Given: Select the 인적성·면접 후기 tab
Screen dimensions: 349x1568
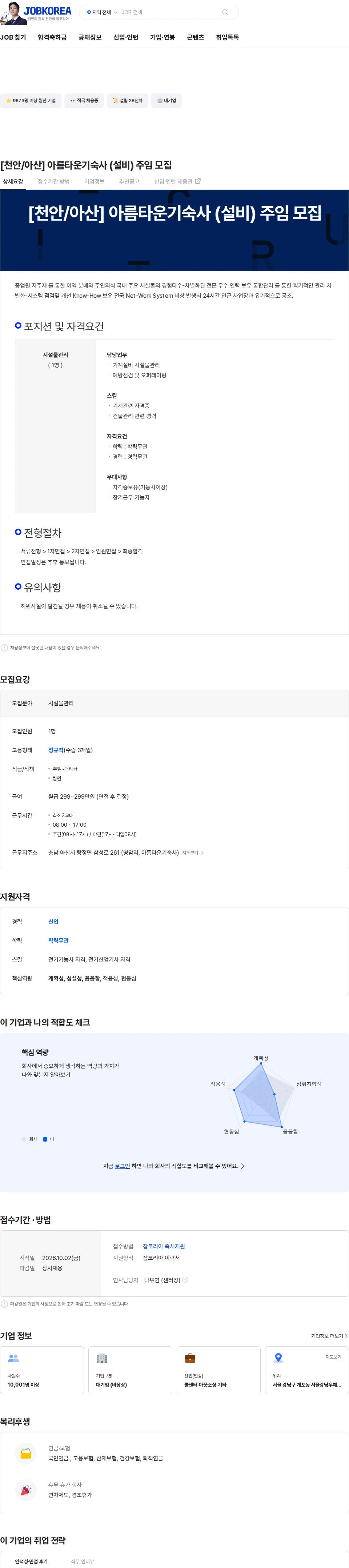Looking at the screenshot, I should [x=31, y=1561].
